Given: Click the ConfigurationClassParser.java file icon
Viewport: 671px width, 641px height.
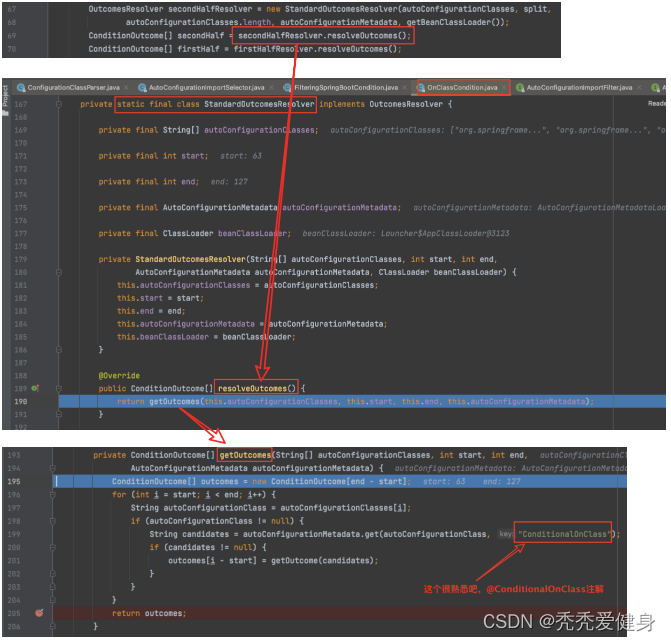Looking at the screenshot, I should click(x=20, y=88).
